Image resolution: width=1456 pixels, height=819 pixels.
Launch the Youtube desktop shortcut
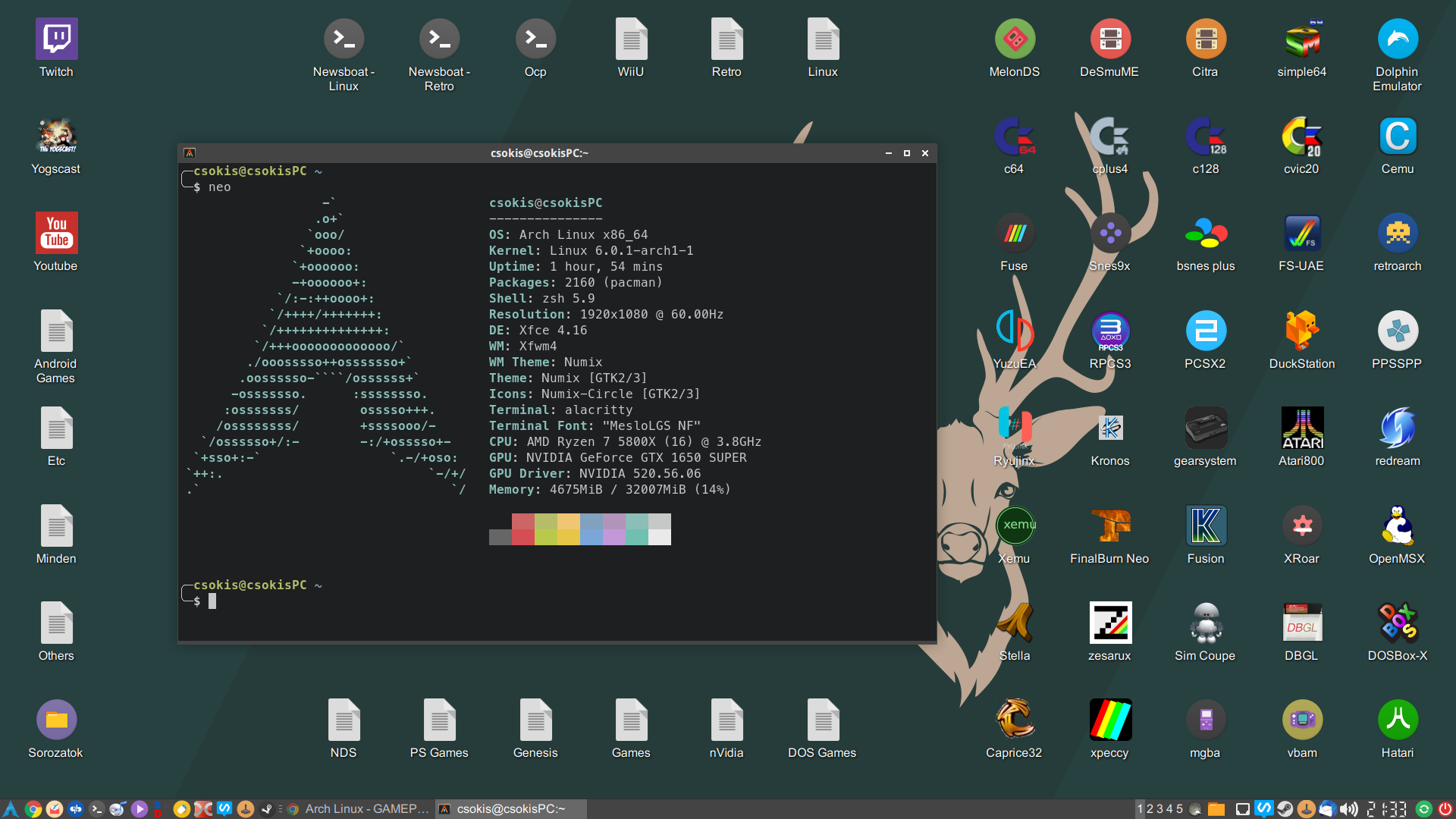[56, 234]
